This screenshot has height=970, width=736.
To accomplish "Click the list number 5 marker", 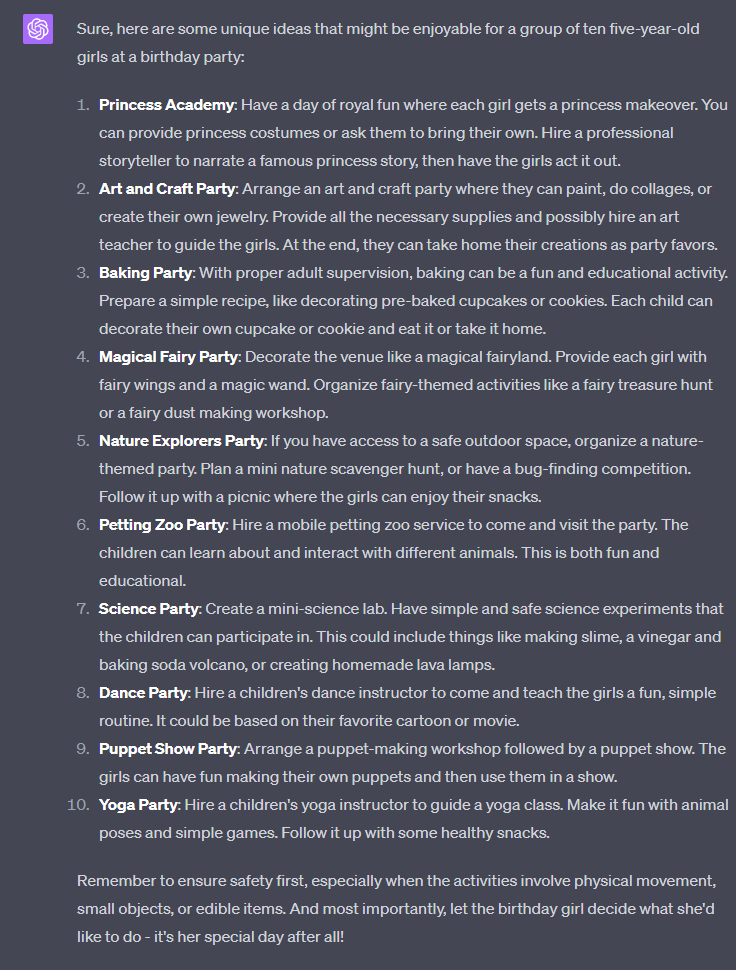I will (82, 441).
